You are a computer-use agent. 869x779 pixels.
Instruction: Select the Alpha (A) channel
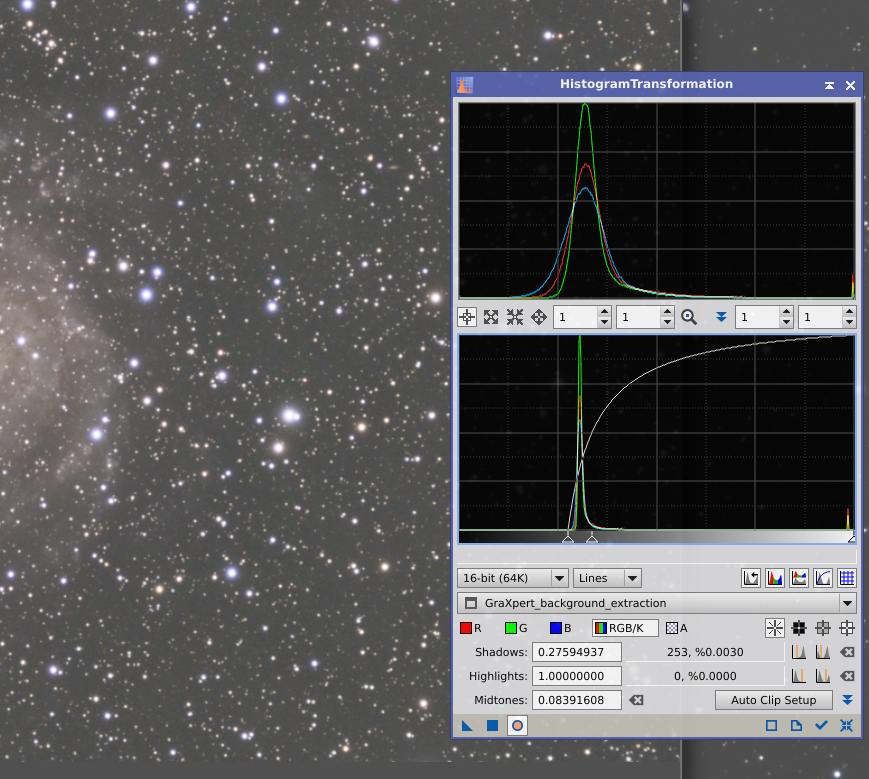[677, 628]
